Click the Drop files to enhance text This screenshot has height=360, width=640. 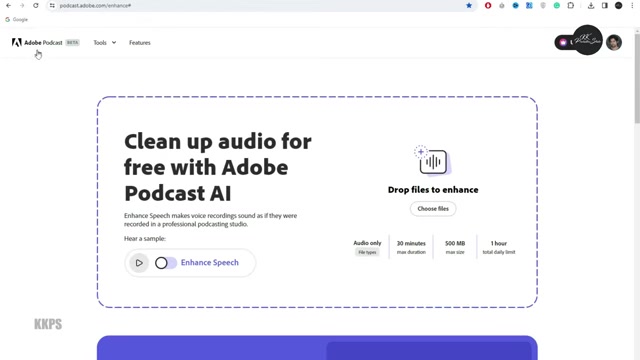[433, 190]
